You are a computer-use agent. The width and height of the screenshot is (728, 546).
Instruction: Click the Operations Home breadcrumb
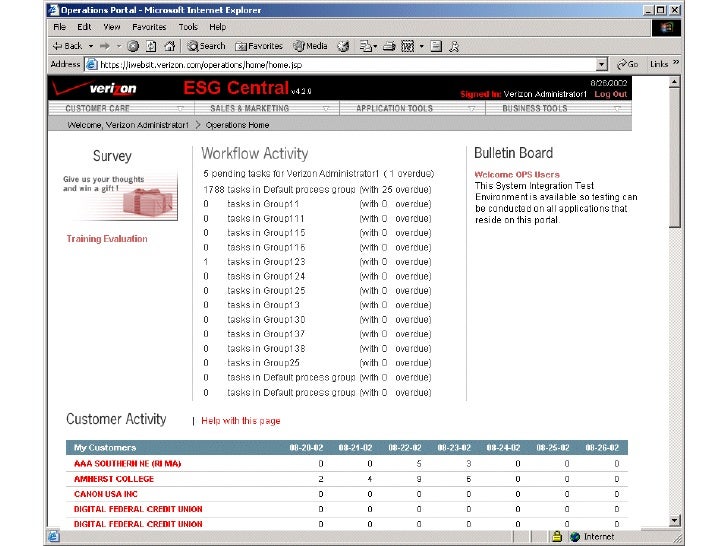[237, 125]
